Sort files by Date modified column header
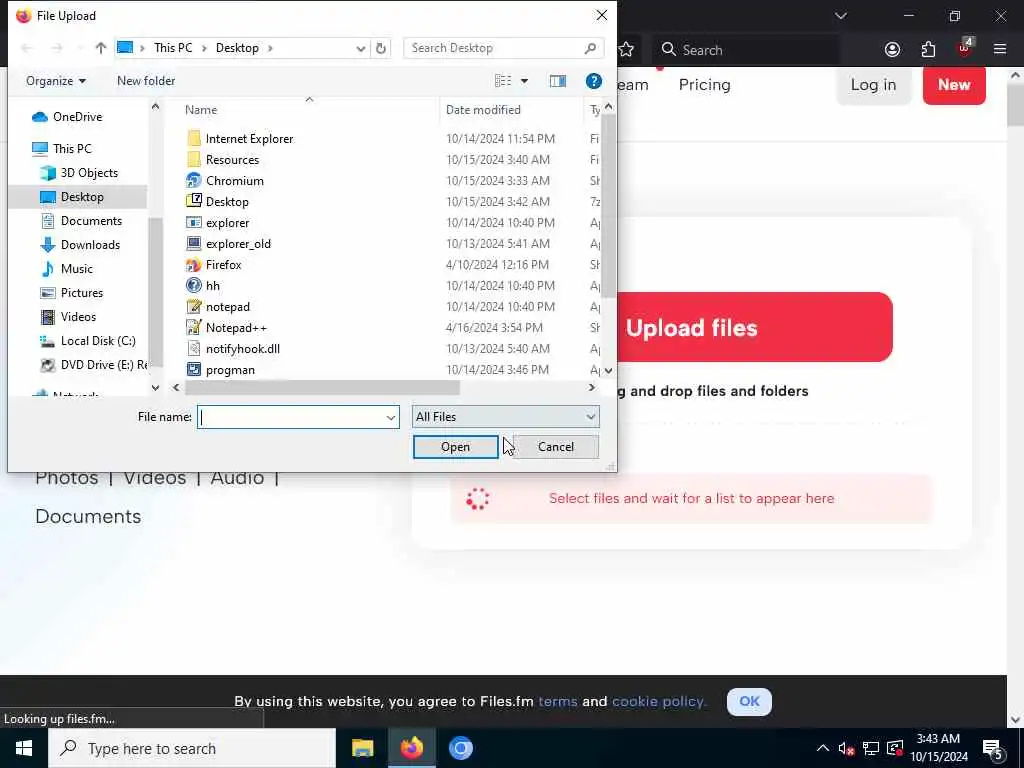The height and width of the screenshot is (768, 1024). point(511,110)
